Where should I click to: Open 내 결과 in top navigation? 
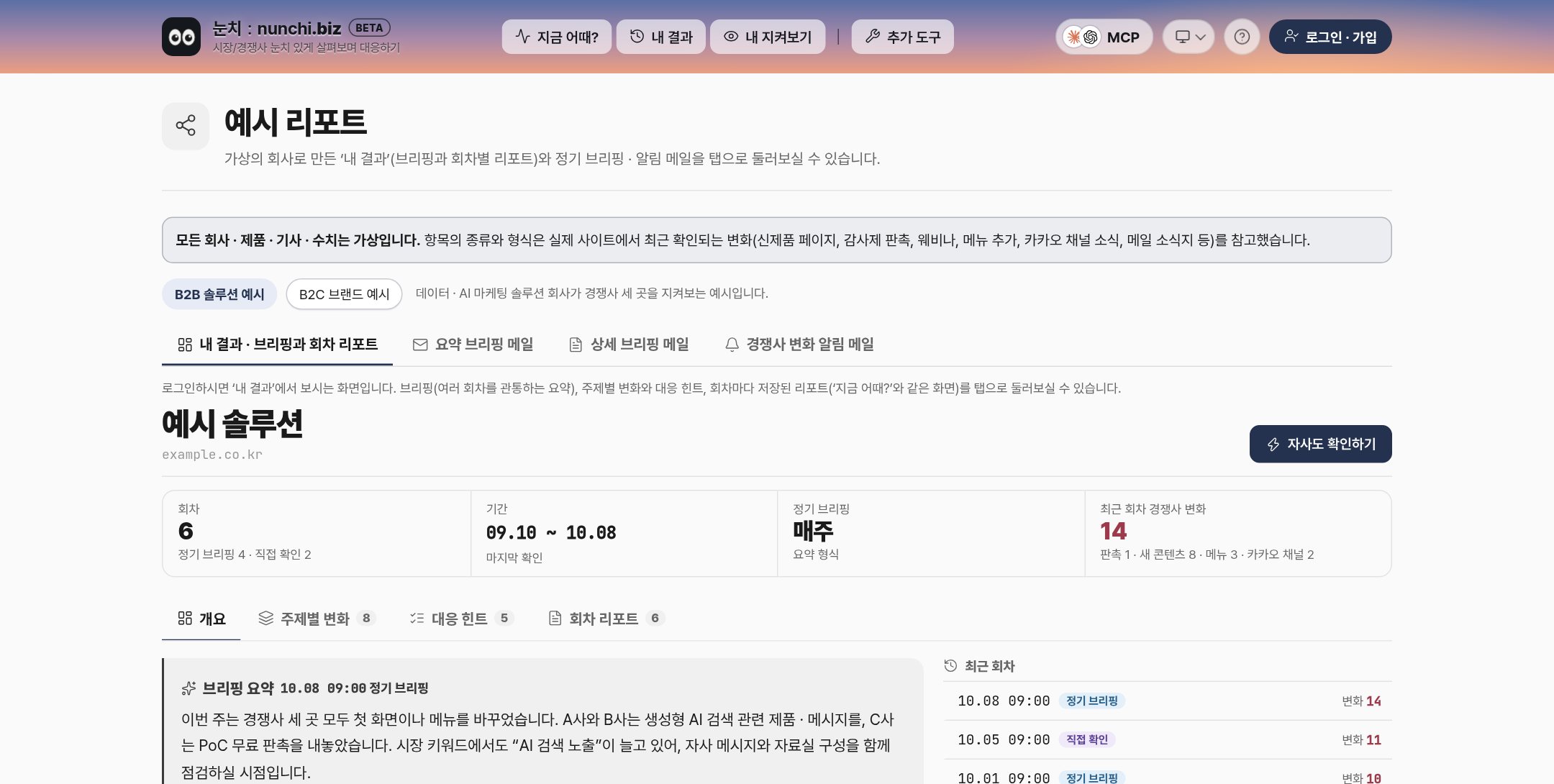660,37
